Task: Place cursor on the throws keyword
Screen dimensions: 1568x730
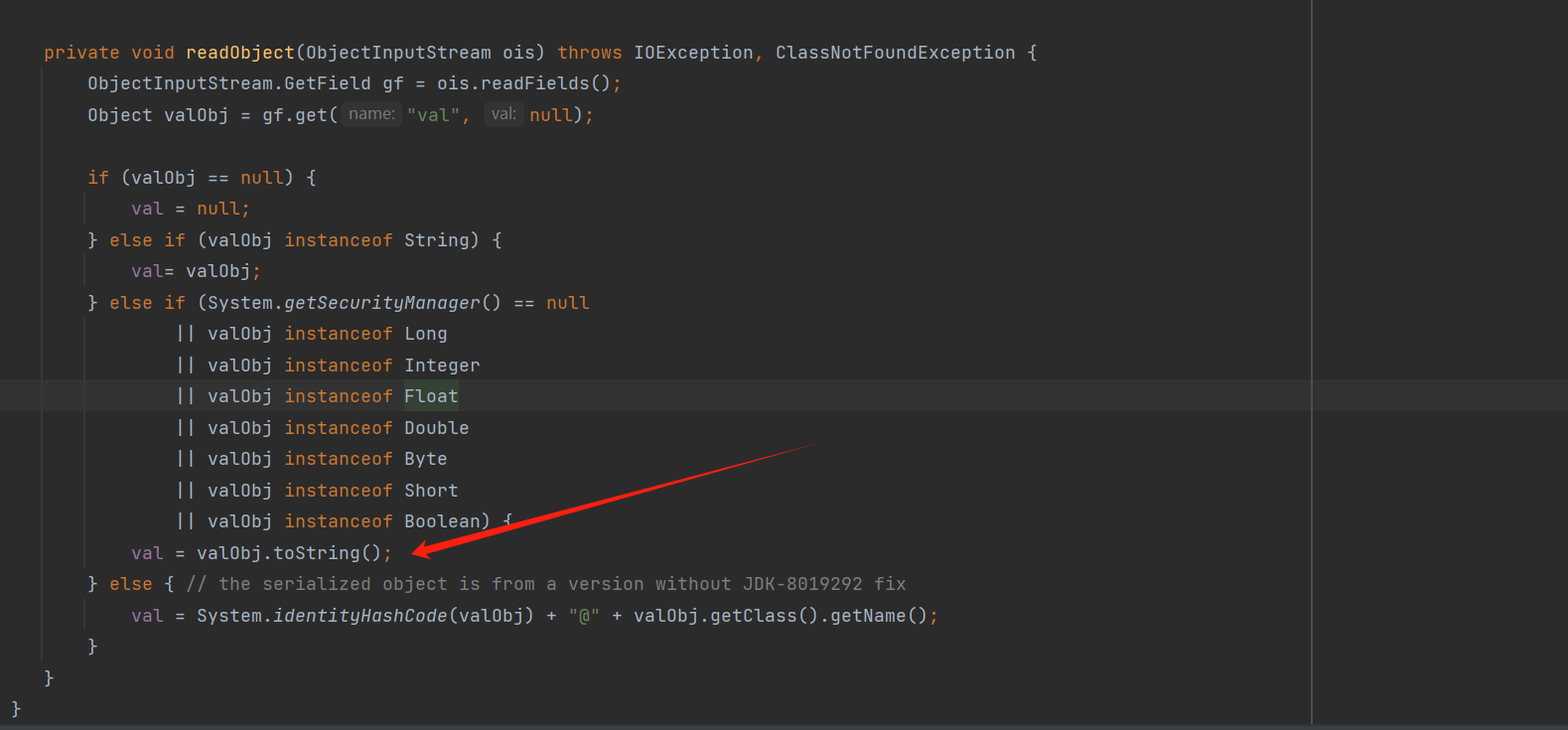Action: point(589,53)
